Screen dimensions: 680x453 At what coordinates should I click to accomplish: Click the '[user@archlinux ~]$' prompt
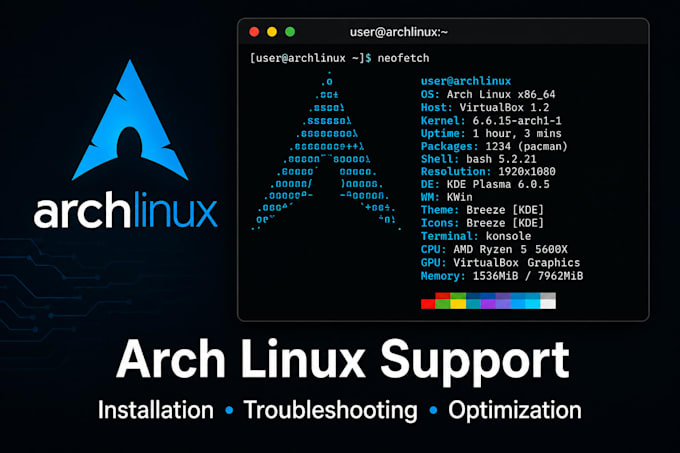(311, 58)
